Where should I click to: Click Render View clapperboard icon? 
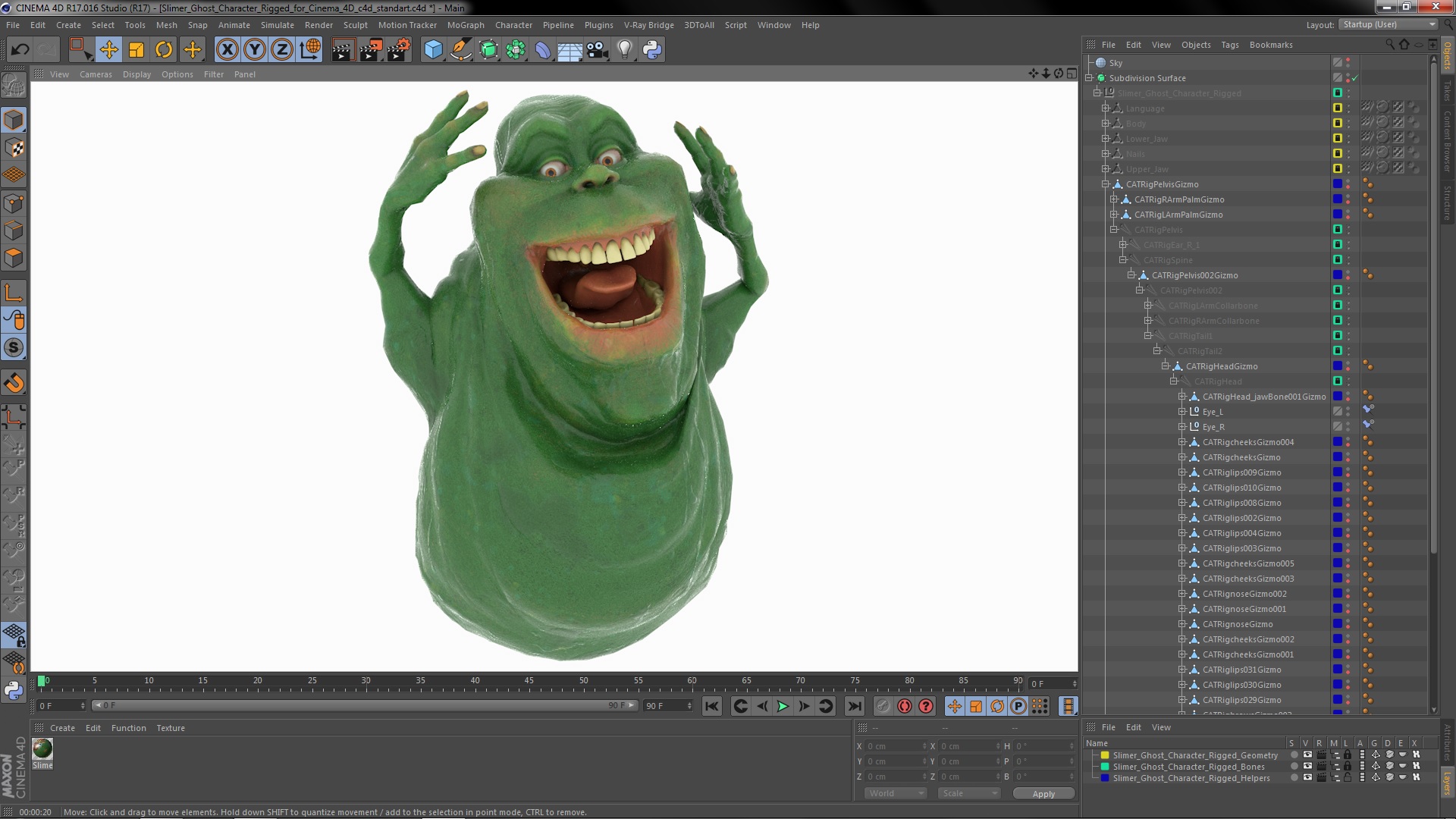343,50
